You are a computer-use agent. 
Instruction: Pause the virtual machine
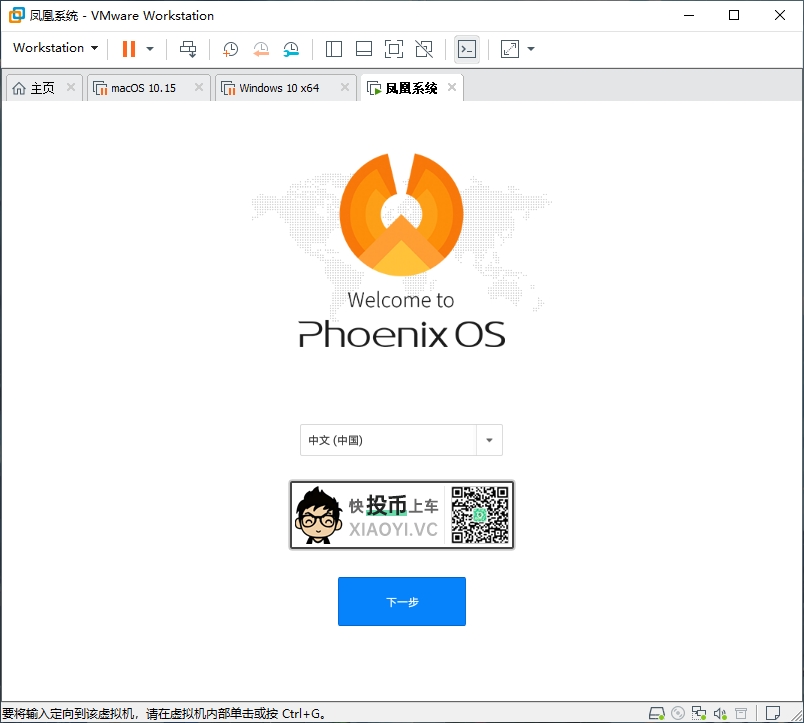tap(129, 49)
